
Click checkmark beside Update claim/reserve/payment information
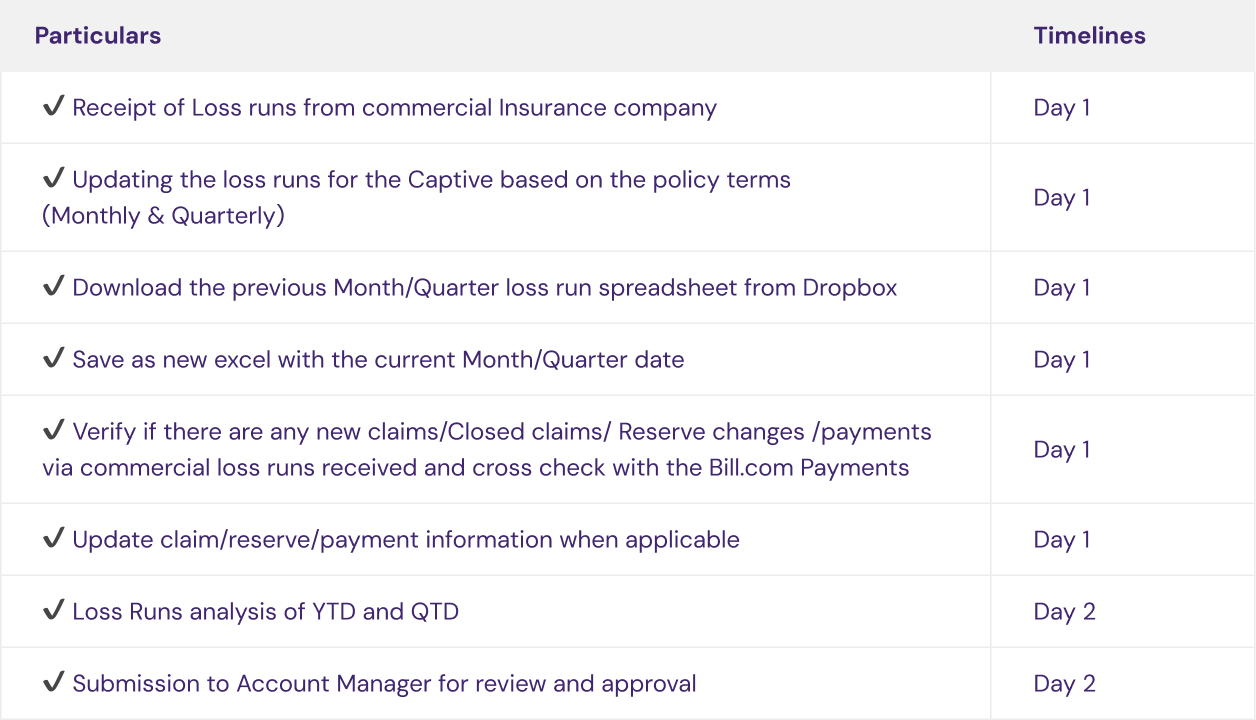[54, 539]
